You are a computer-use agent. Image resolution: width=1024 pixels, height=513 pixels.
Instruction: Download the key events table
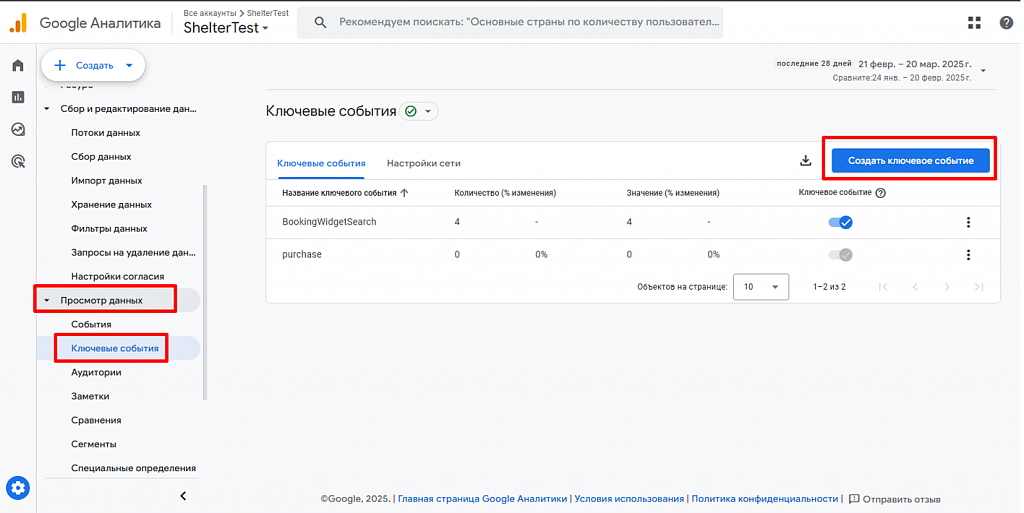coord(805,161)
